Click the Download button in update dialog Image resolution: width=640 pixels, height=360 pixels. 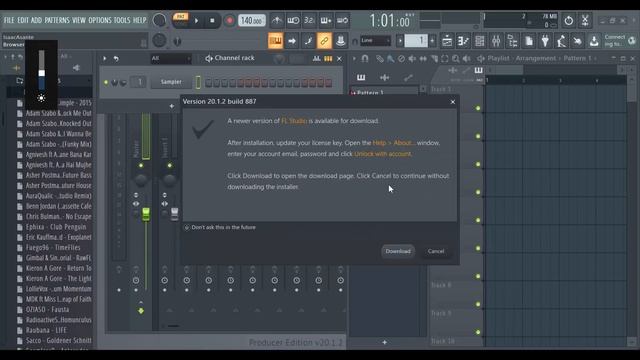coord(398,251)
